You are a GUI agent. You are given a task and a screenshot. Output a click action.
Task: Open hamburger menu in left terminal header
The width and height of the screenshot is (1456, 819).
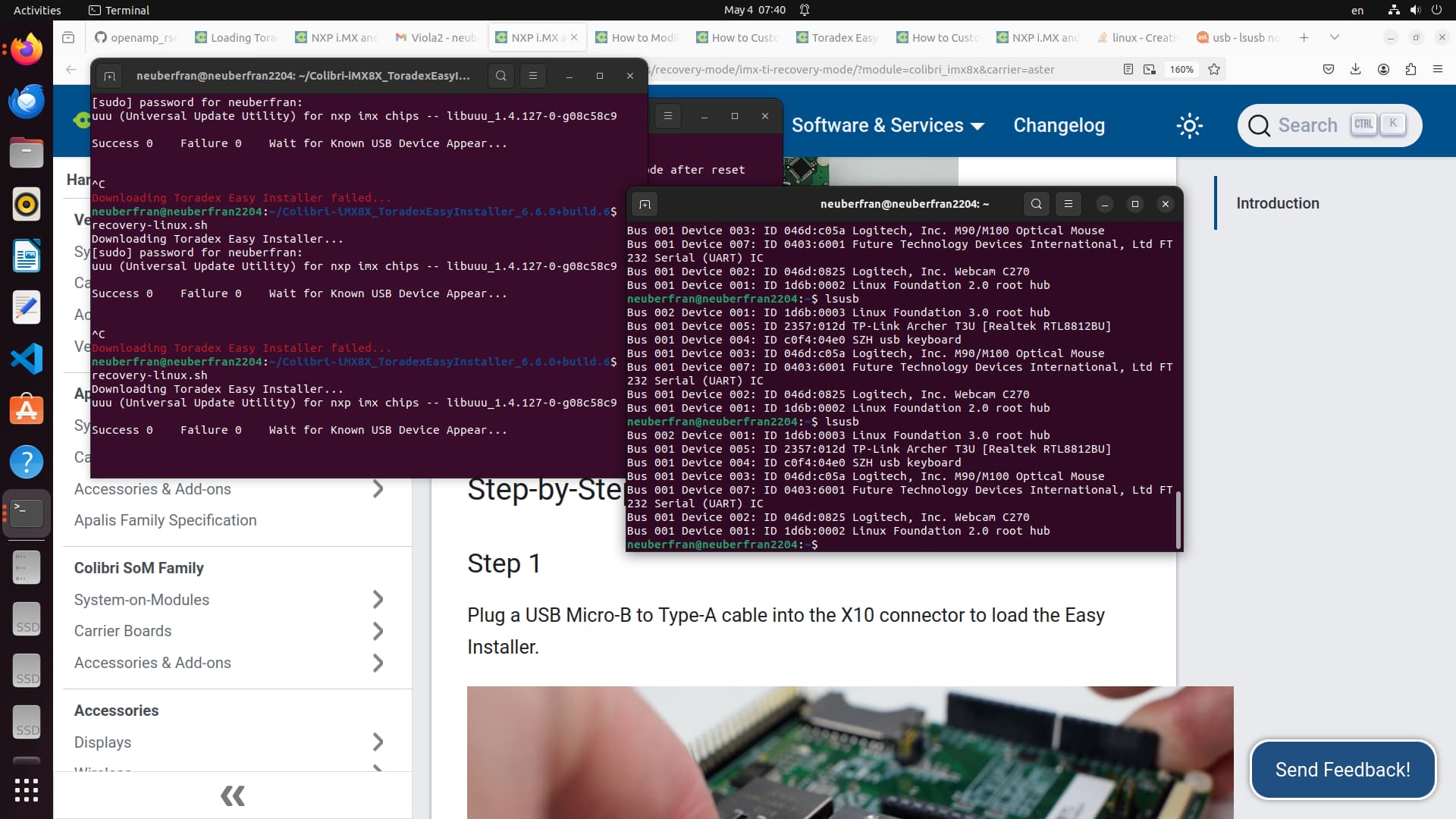pos(533,76)
